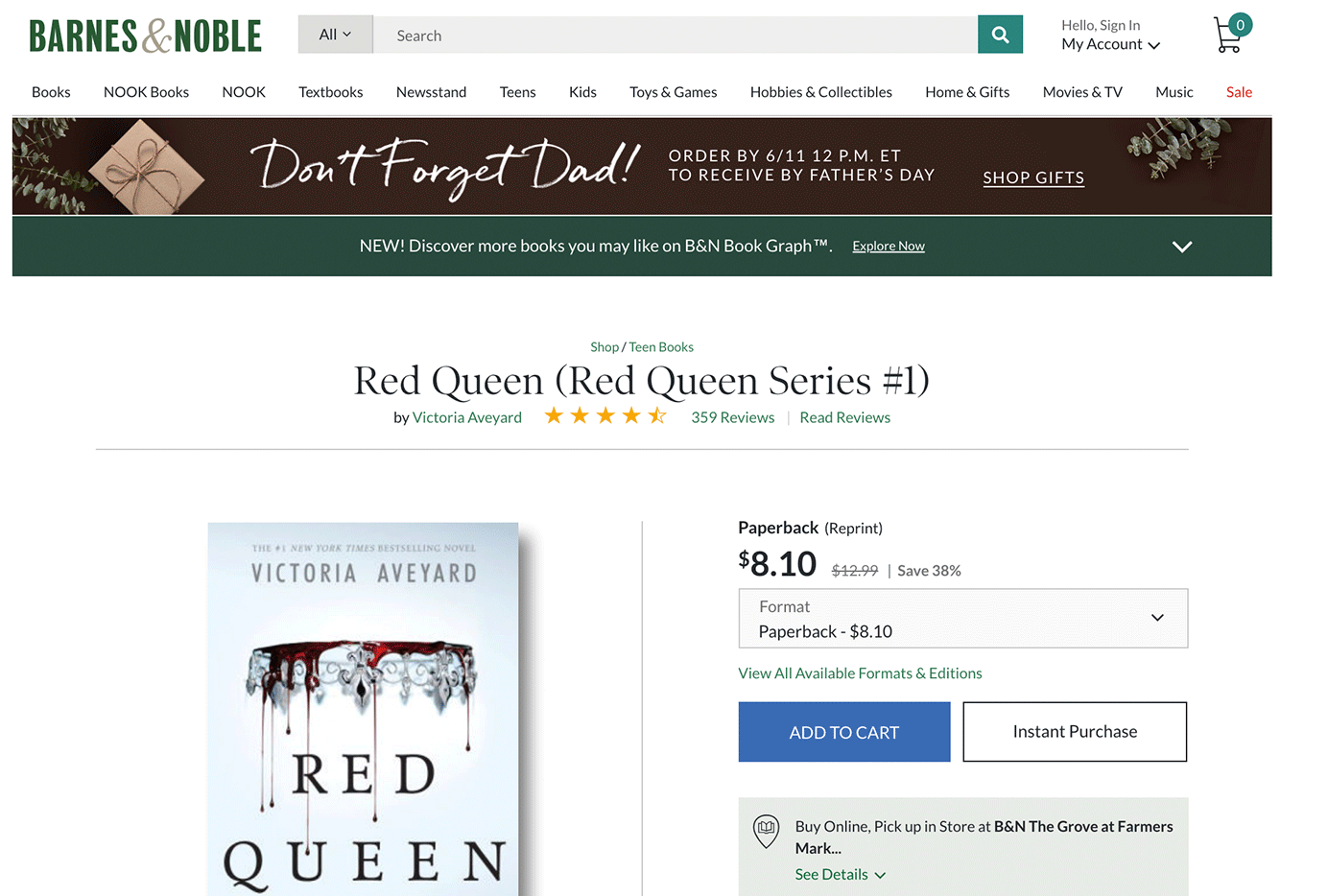Click the ADD TO CART button
Image resolution: width=1328 pixels, height=896 pixels.
(843, 732)
